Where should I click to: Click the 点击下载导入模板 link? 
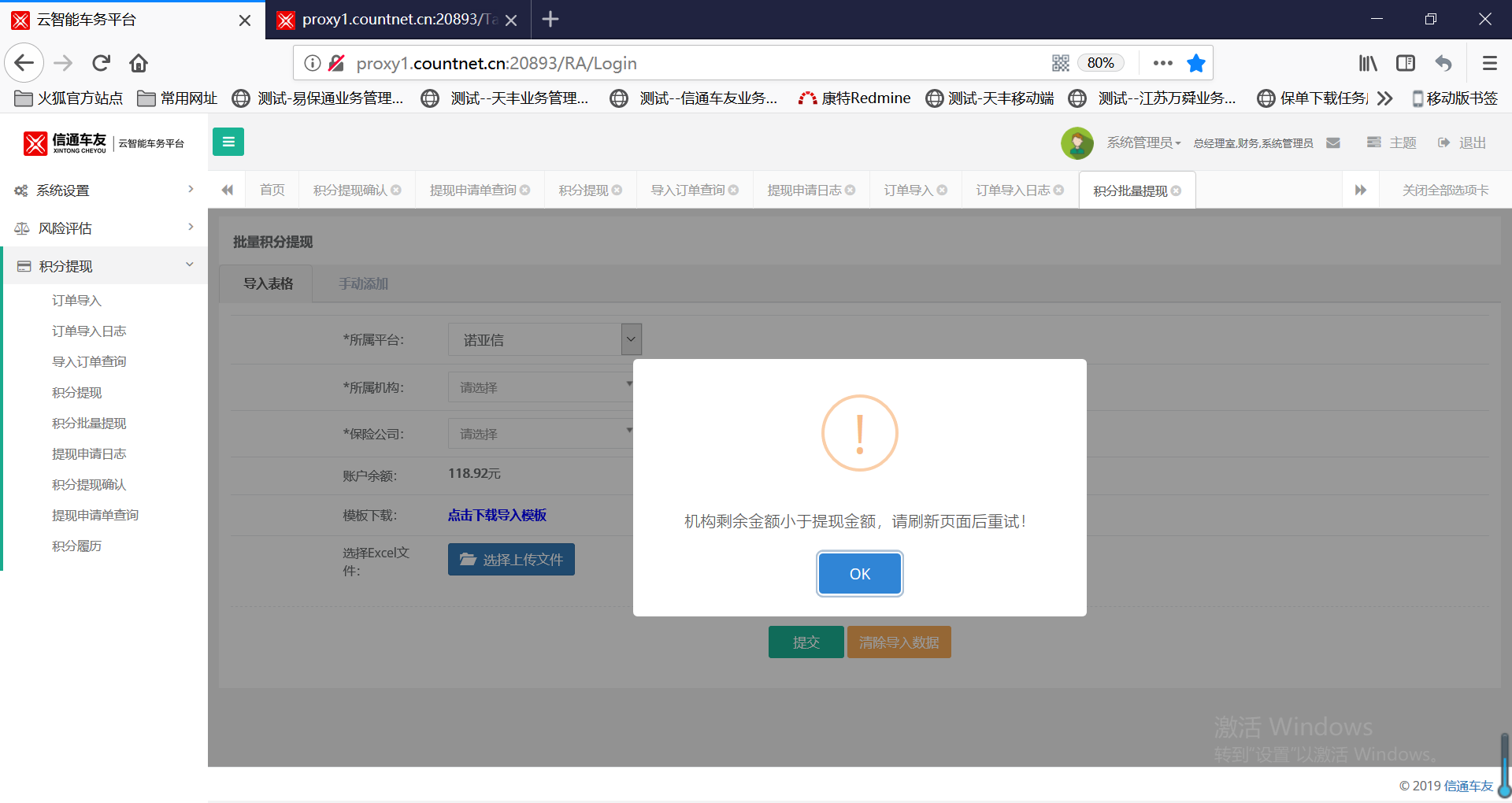point(497,515)
